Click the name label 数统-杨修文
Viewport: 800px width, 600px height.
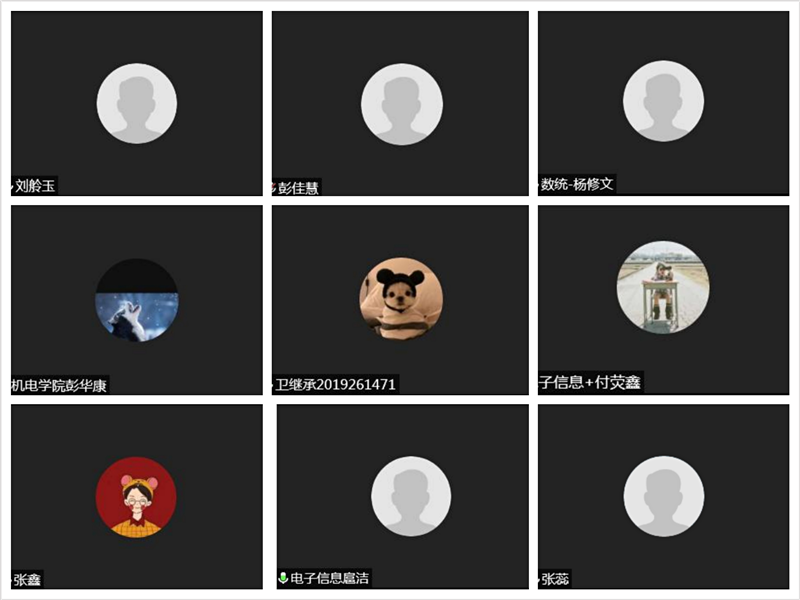click(577, 184)
